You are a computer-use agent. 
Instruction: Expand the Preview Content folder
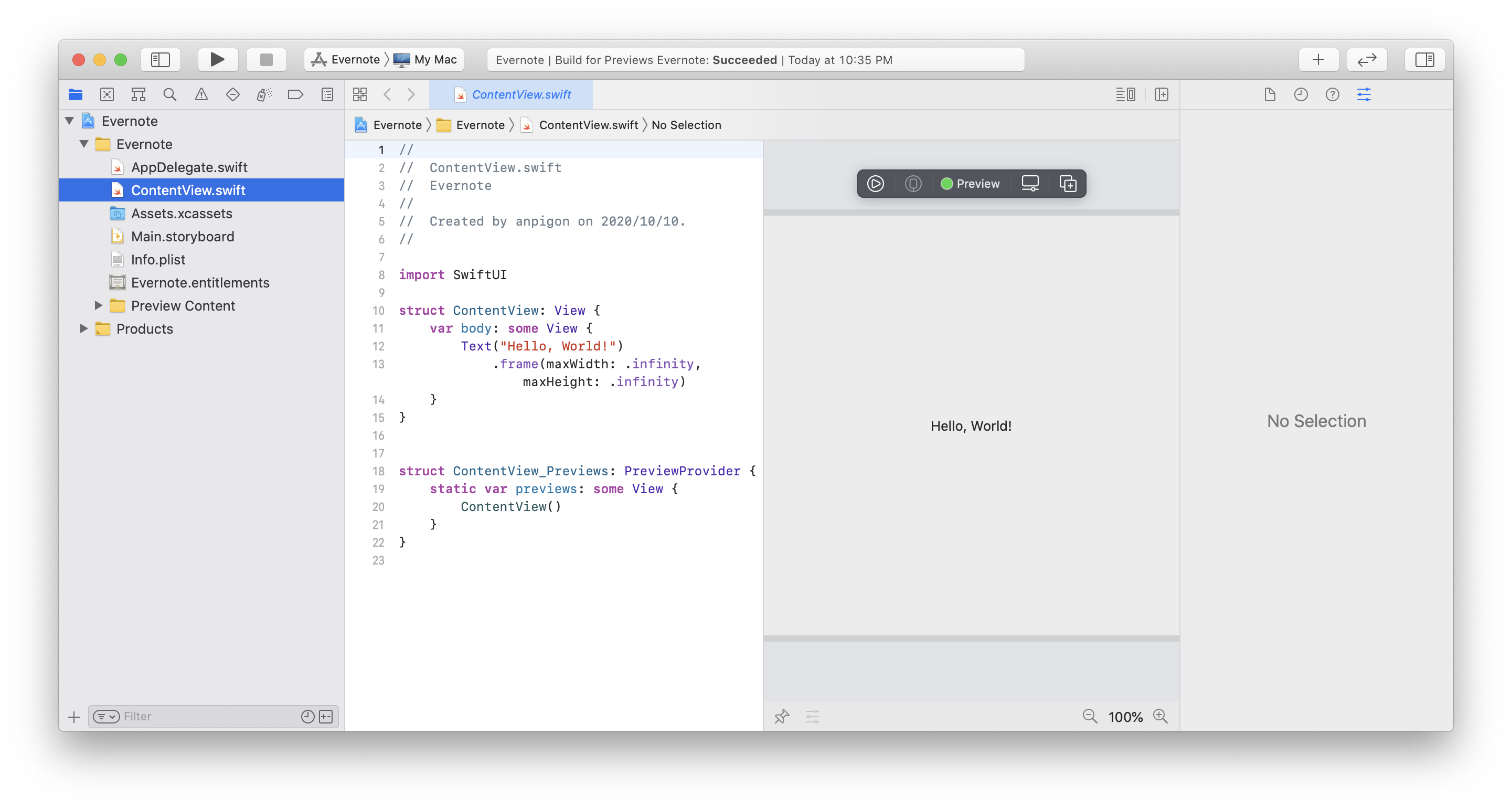tap(99, 305)
